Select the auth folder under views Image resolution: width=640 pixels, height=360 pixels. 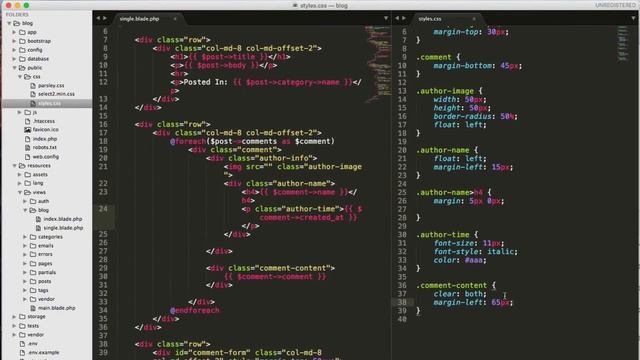pyautogui.click(x=43, y=201)
